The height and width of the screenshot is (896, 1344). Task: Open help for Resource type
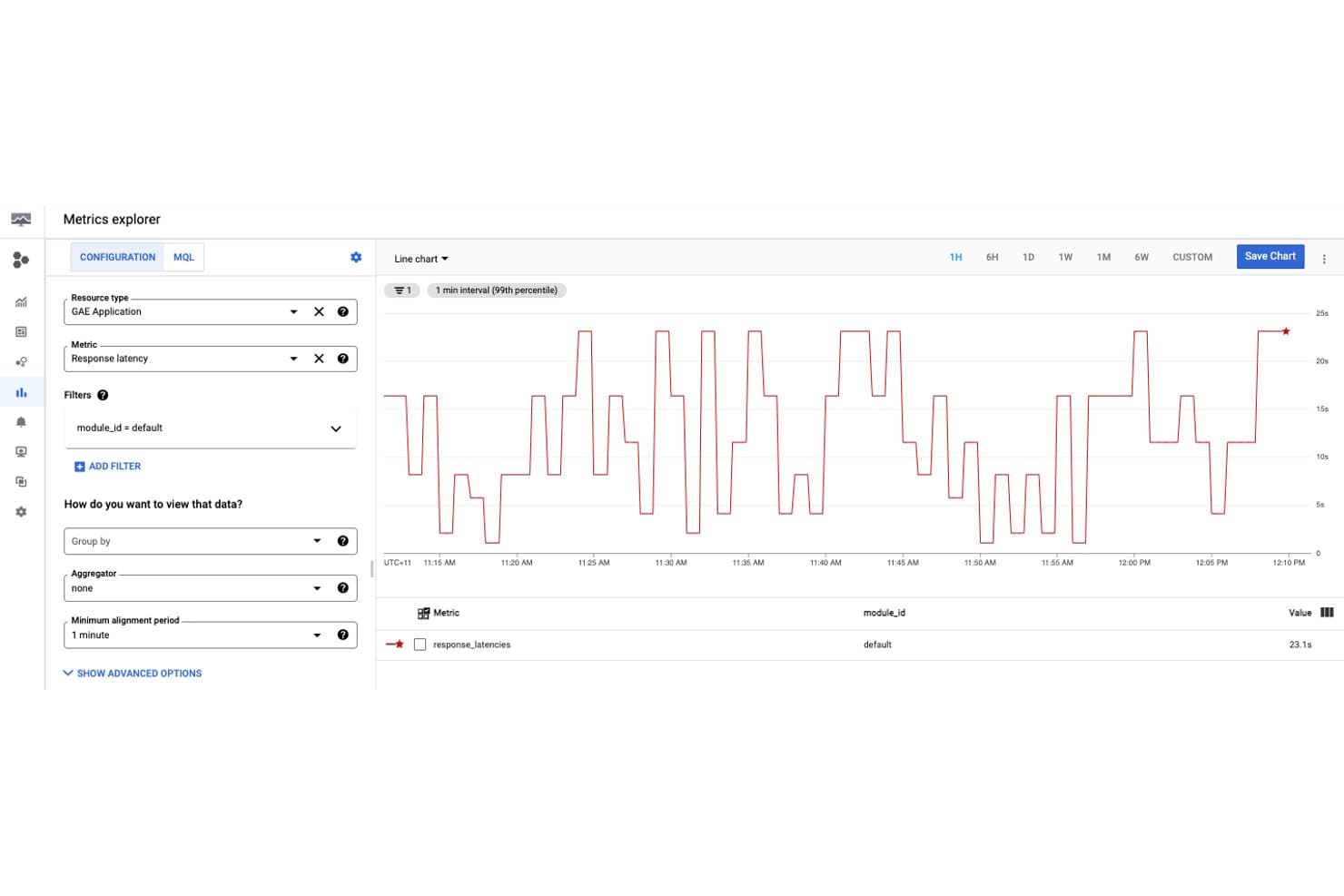click(342, 311)
